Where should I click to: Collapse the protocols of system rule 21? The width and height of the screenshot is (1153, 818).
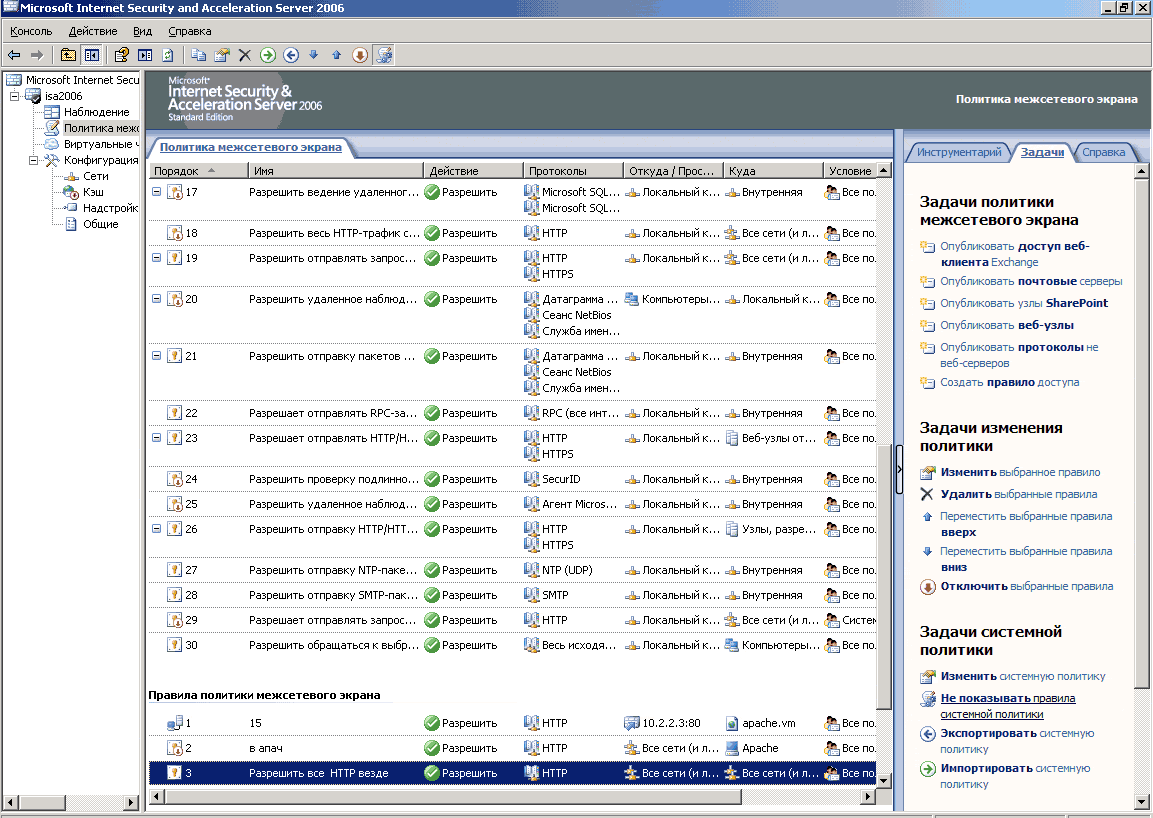(x=157, y=356)
